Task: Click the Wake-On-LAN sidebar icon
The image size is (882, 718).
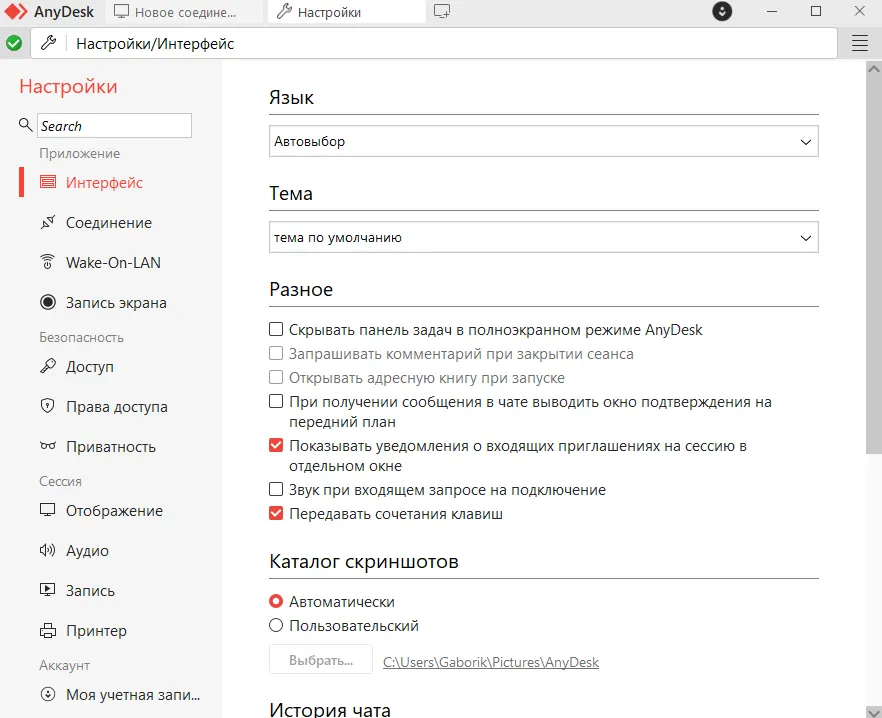Action: coord(47,263)
